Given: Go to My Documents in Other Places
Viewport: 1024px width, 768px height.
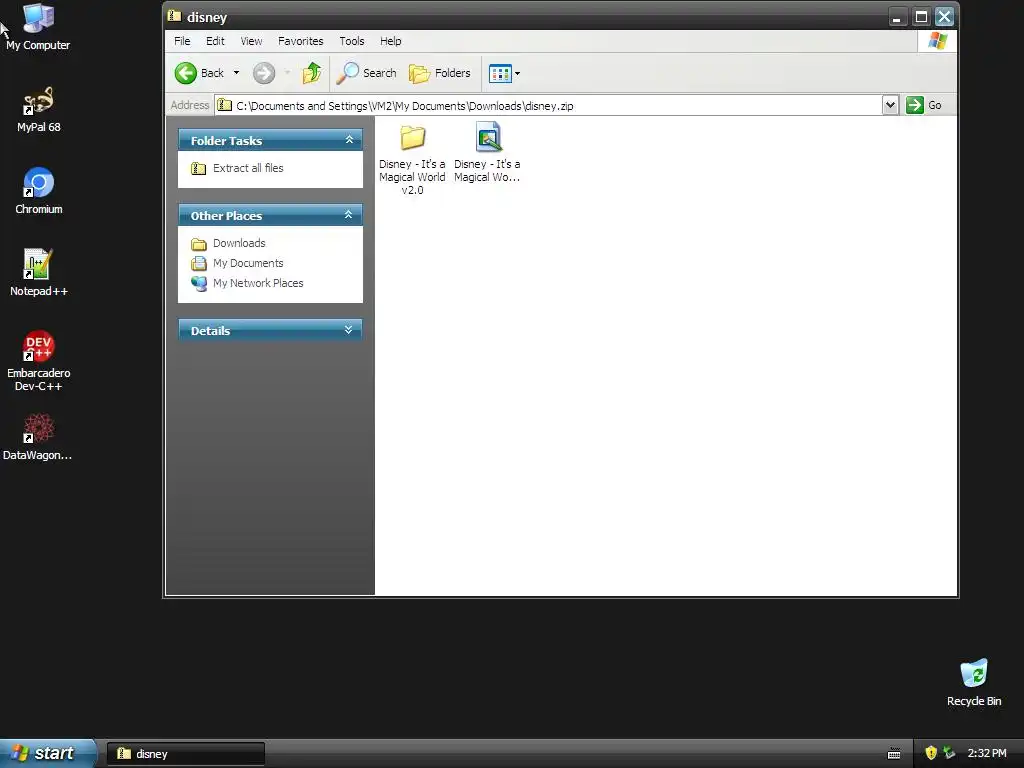Looking at the screenshot, I should 238,263.
